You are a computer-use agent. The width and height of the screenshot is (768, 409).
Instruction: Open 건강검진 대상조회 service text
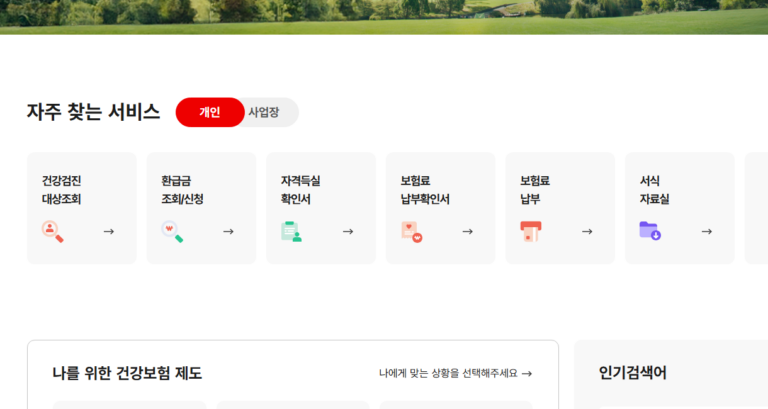pyautogui.click(x=61, y=190)
